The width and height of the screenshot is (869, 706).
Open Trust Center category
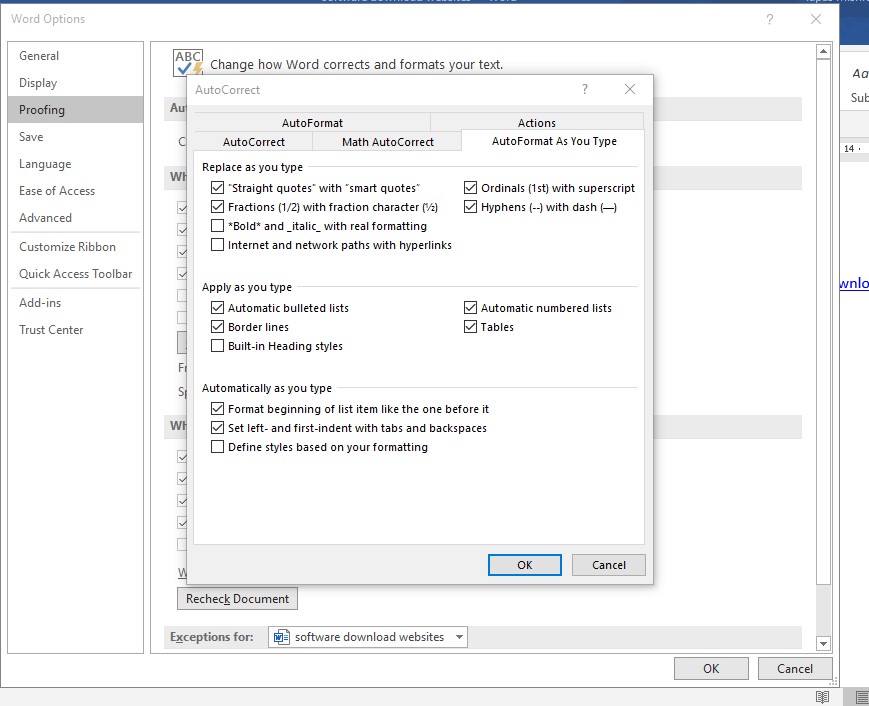click(x=75, y=330)
